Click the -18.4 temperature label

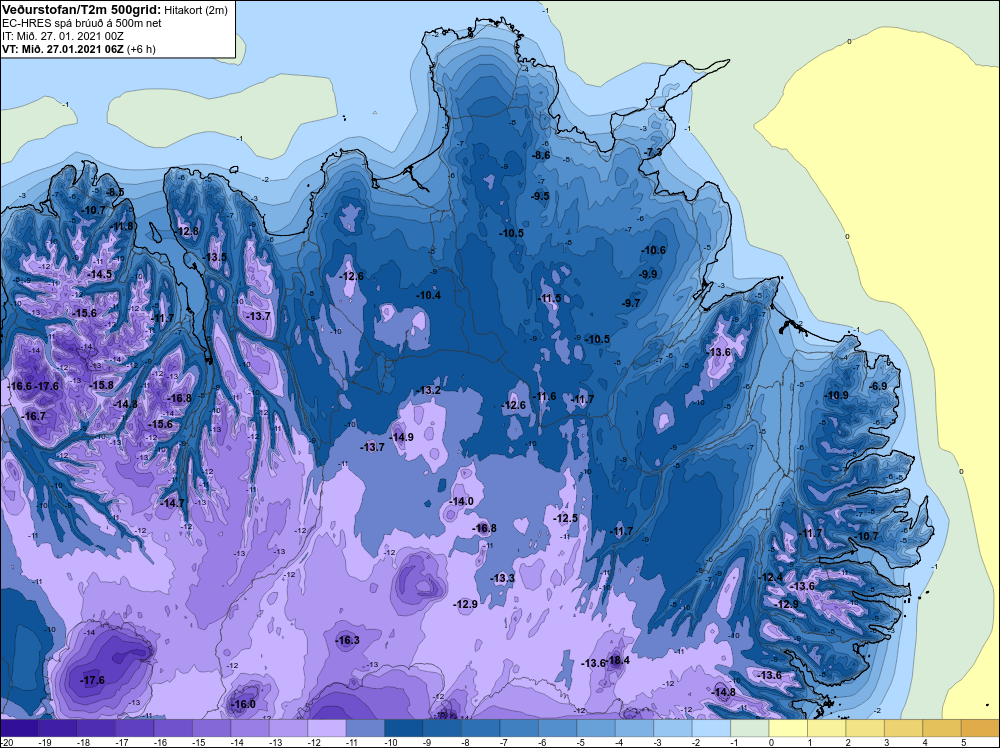click(x=618, y=660)
